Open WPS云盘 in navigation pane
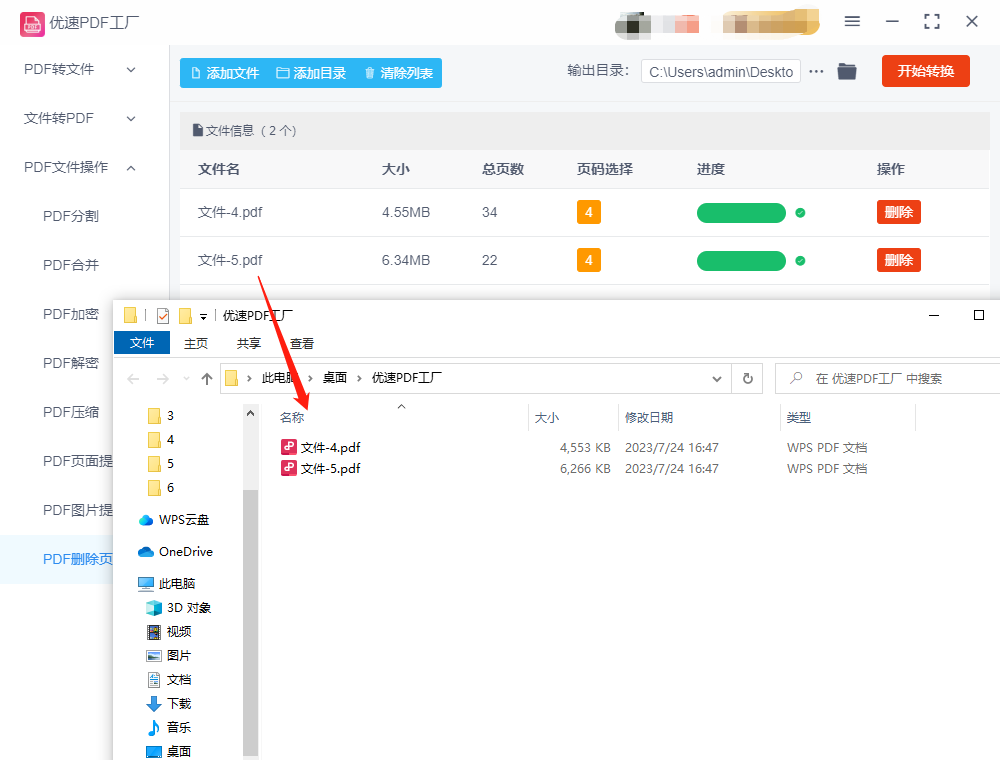 click(x=174, y=520)
